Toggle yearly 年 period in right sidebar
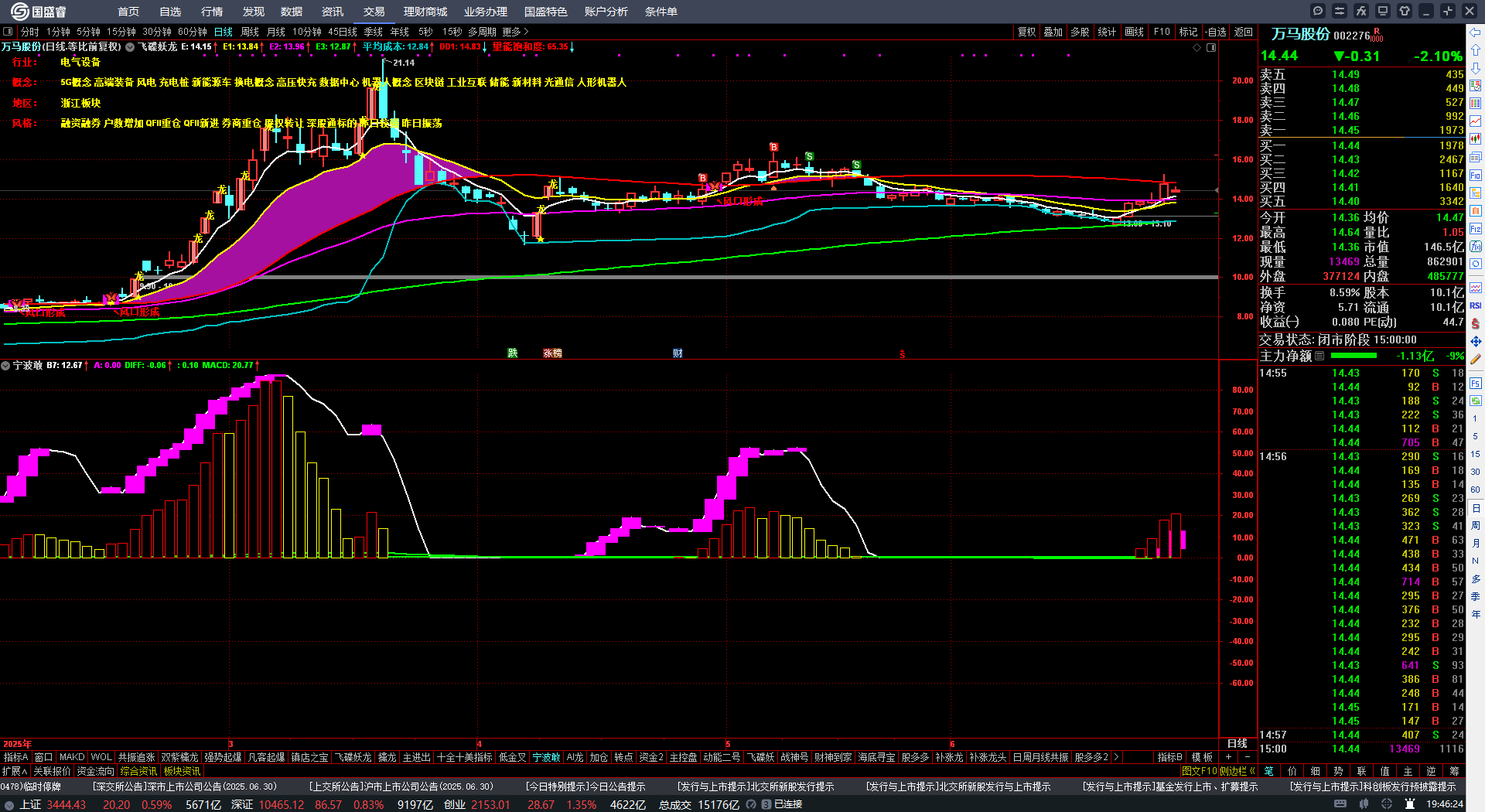Image resolution: width=1485 pixels, height=812 pixels. (x=1475, y=615)
